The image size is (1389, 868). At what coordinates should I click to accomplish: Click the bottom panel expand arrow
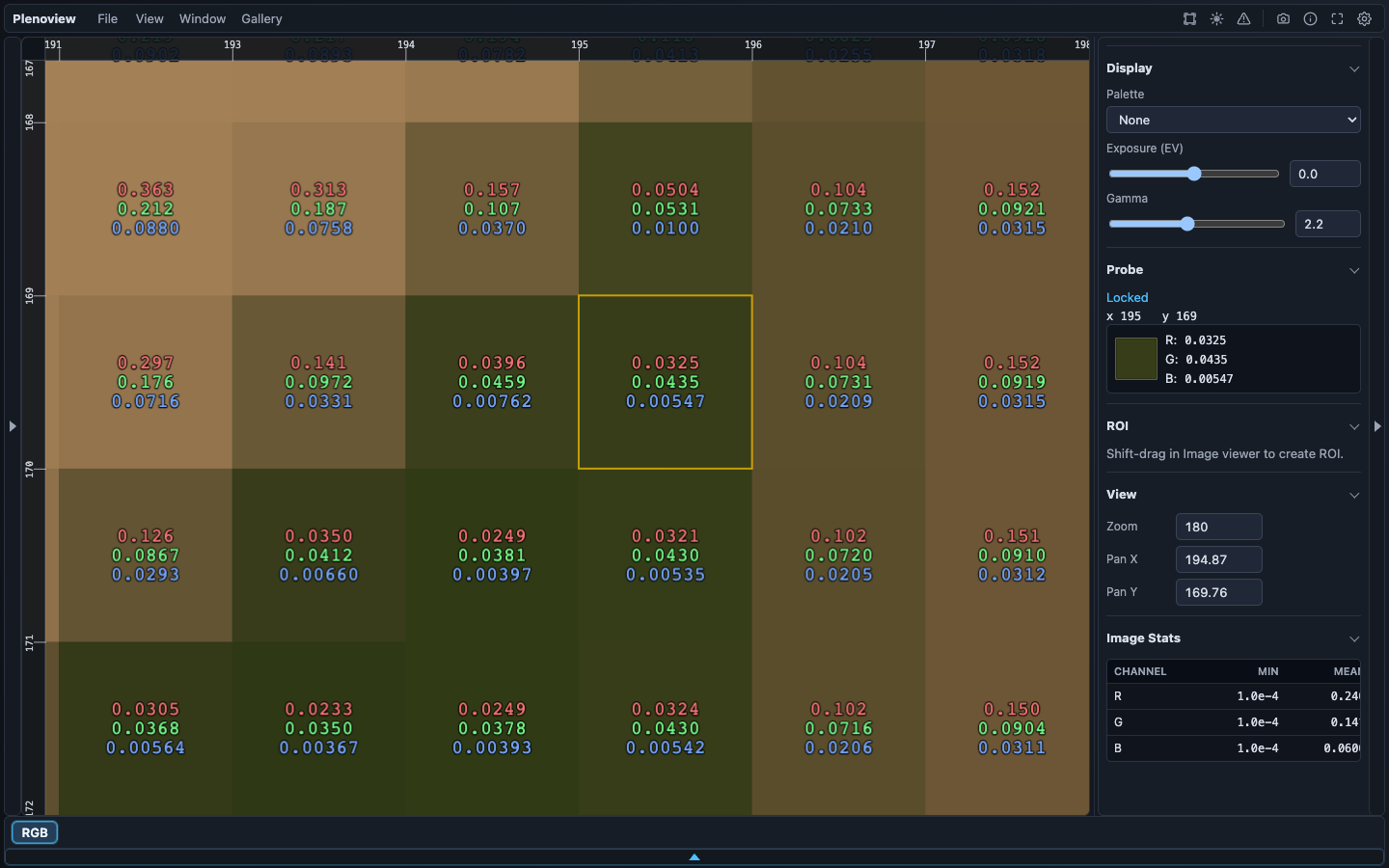click(694, 856)
